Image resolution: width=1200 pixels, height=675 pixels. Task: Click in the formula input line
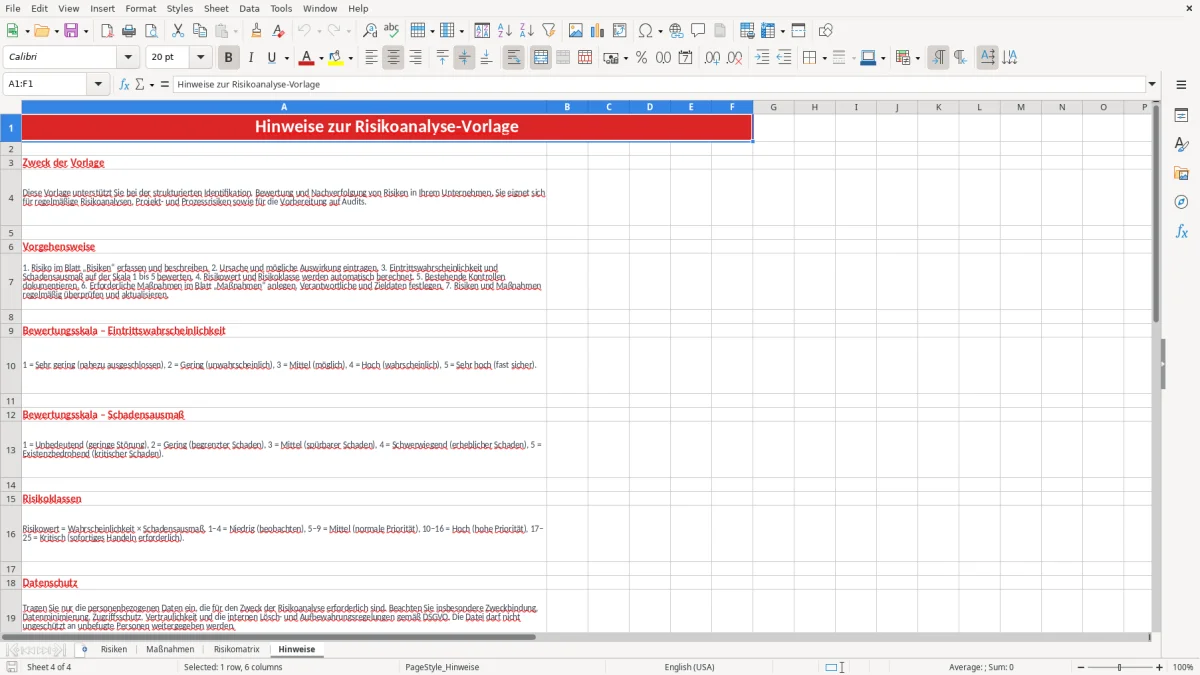tap(658, 84)
